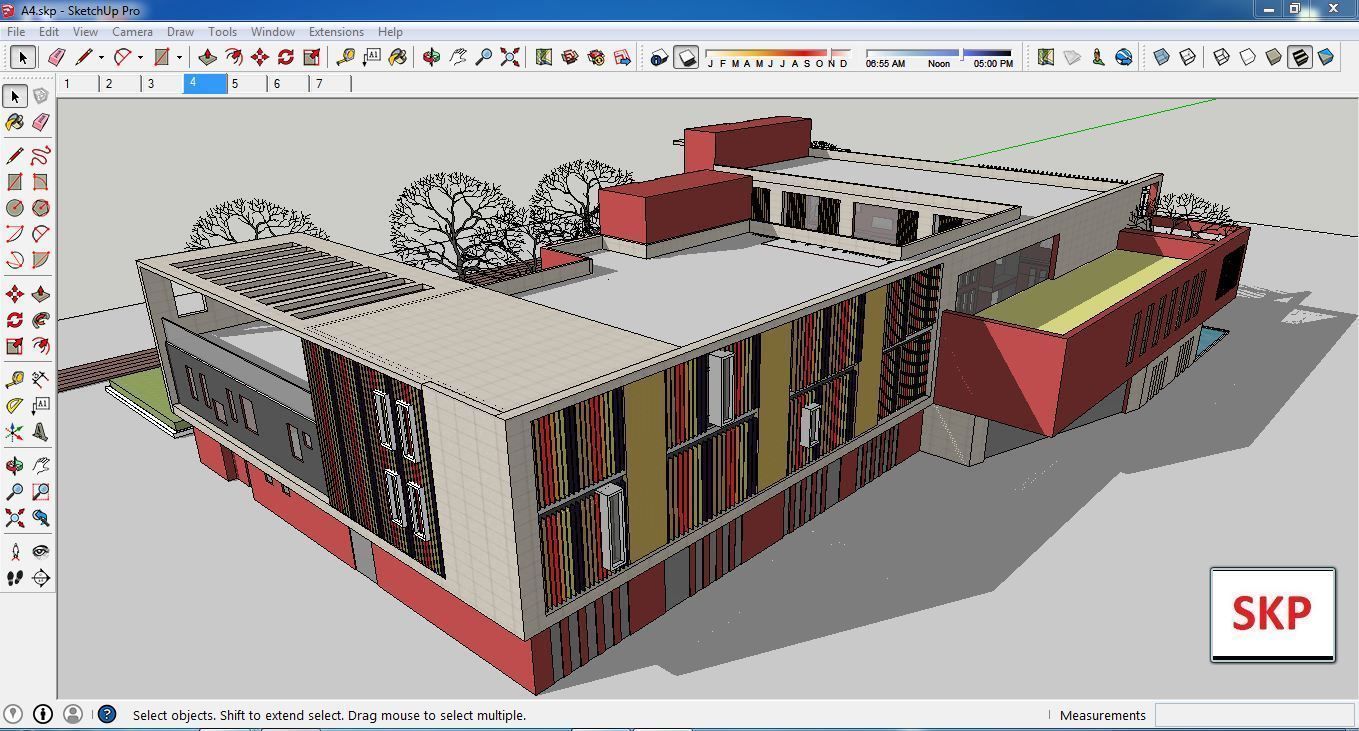Click the Photo Textures person icon
The width and height of the screenshot is (1359, 731).
click(x=1098, y=57)
